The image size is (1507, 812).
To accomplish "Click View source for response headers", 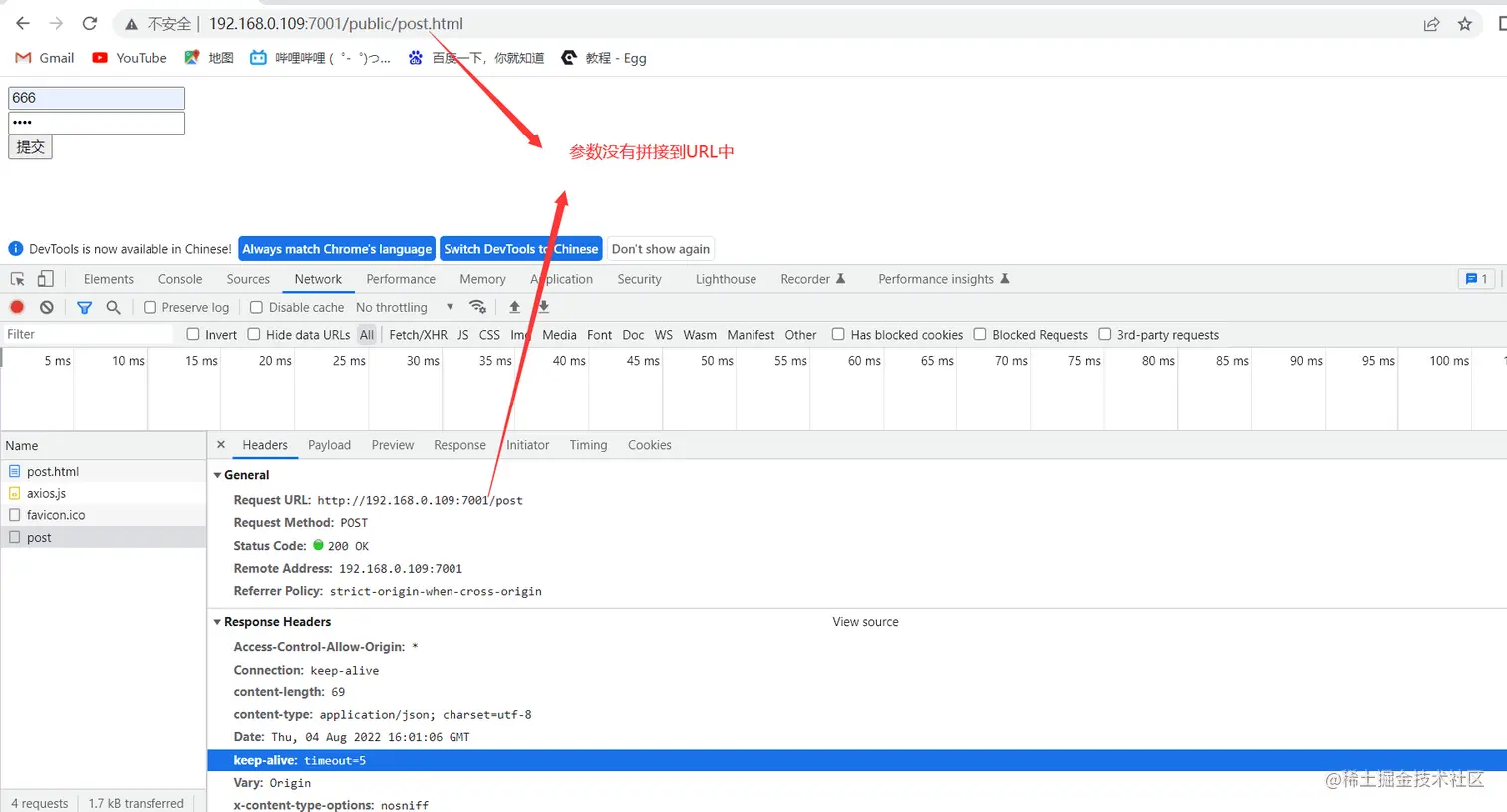I will [866, 622].
